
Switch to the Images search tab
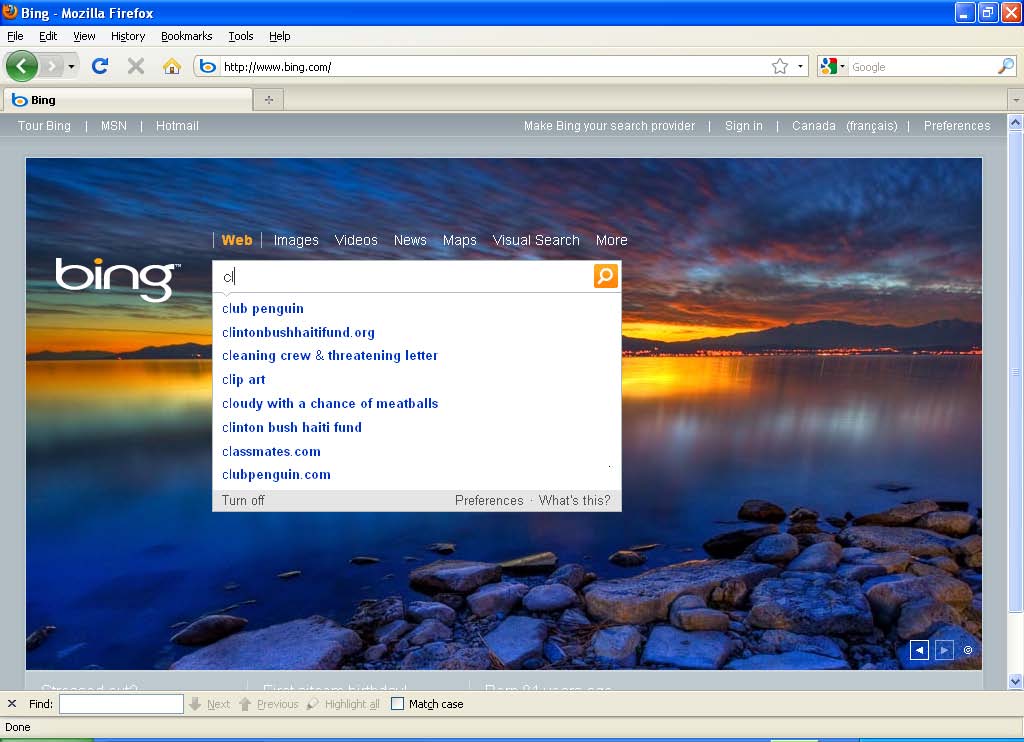coord(296,240)
